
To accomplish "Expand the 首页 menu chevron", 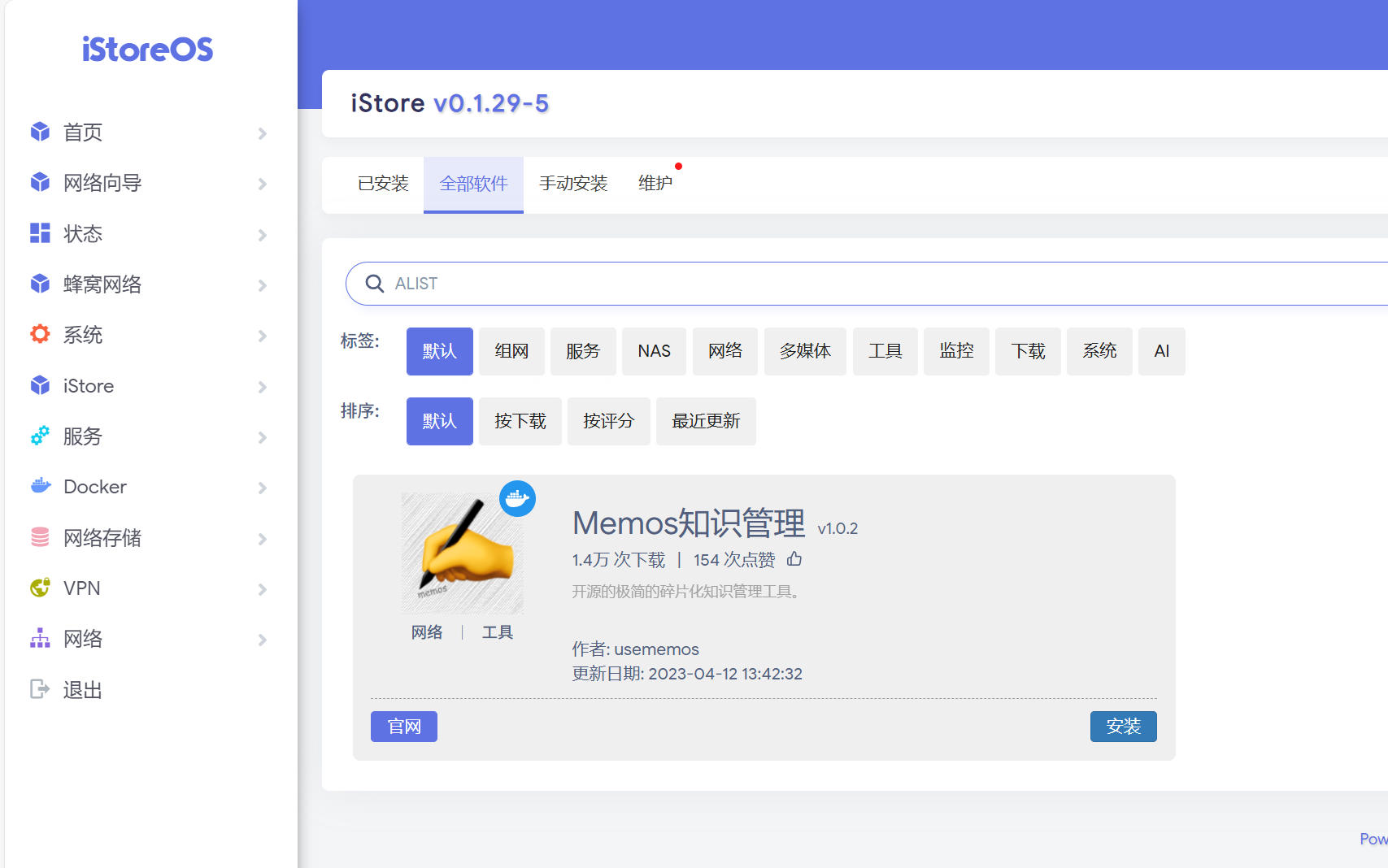I will [x=262, y=133].
